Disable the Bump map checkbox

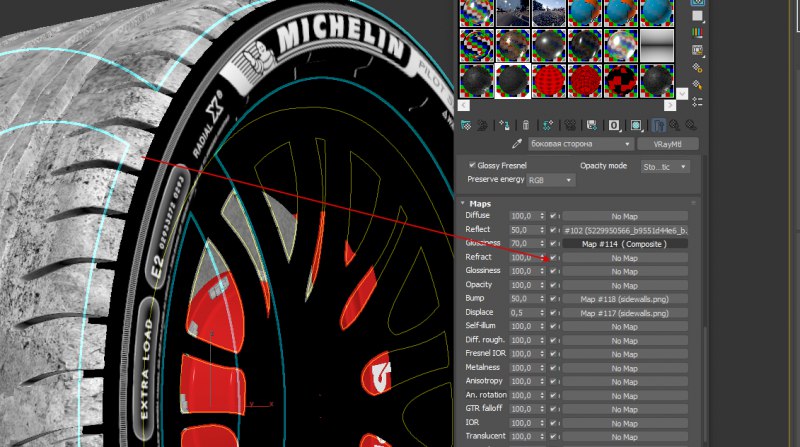click(x=553, y=299)
